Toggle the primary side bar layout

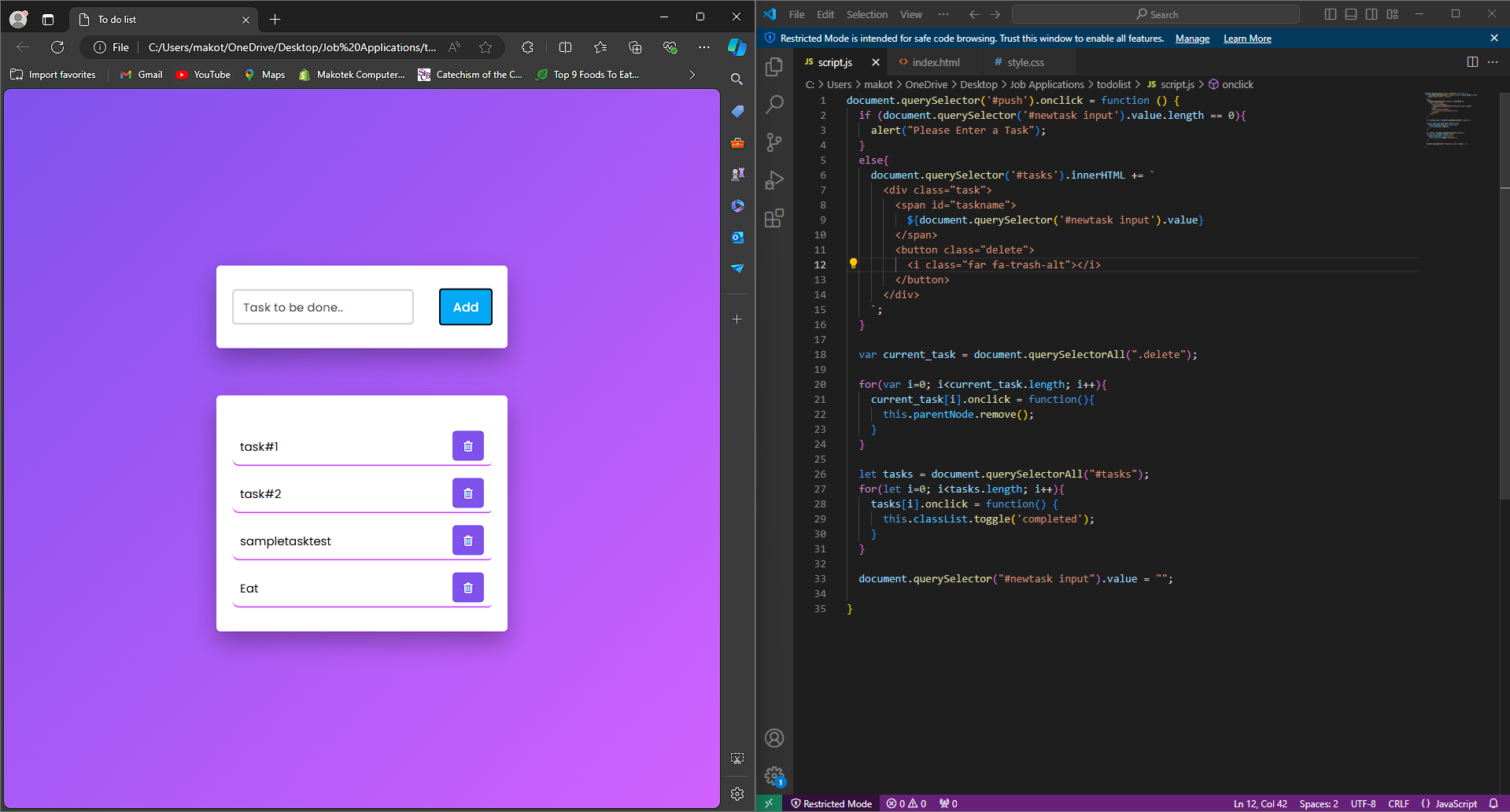click(1331, 14)
